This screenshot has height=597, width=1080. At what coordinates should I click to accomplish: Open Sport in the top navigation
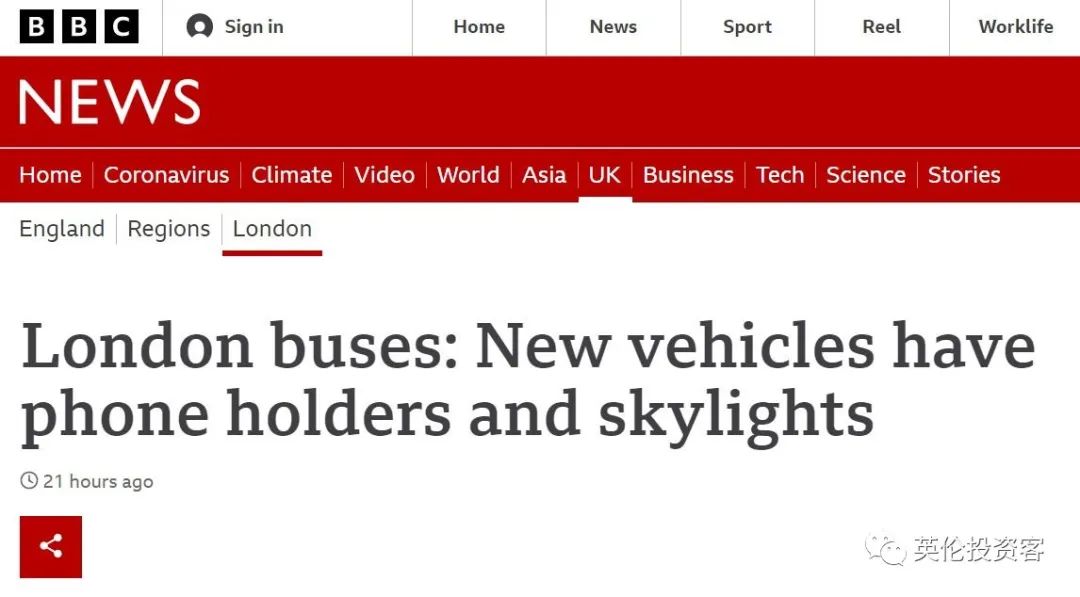[x=747, y=27]
